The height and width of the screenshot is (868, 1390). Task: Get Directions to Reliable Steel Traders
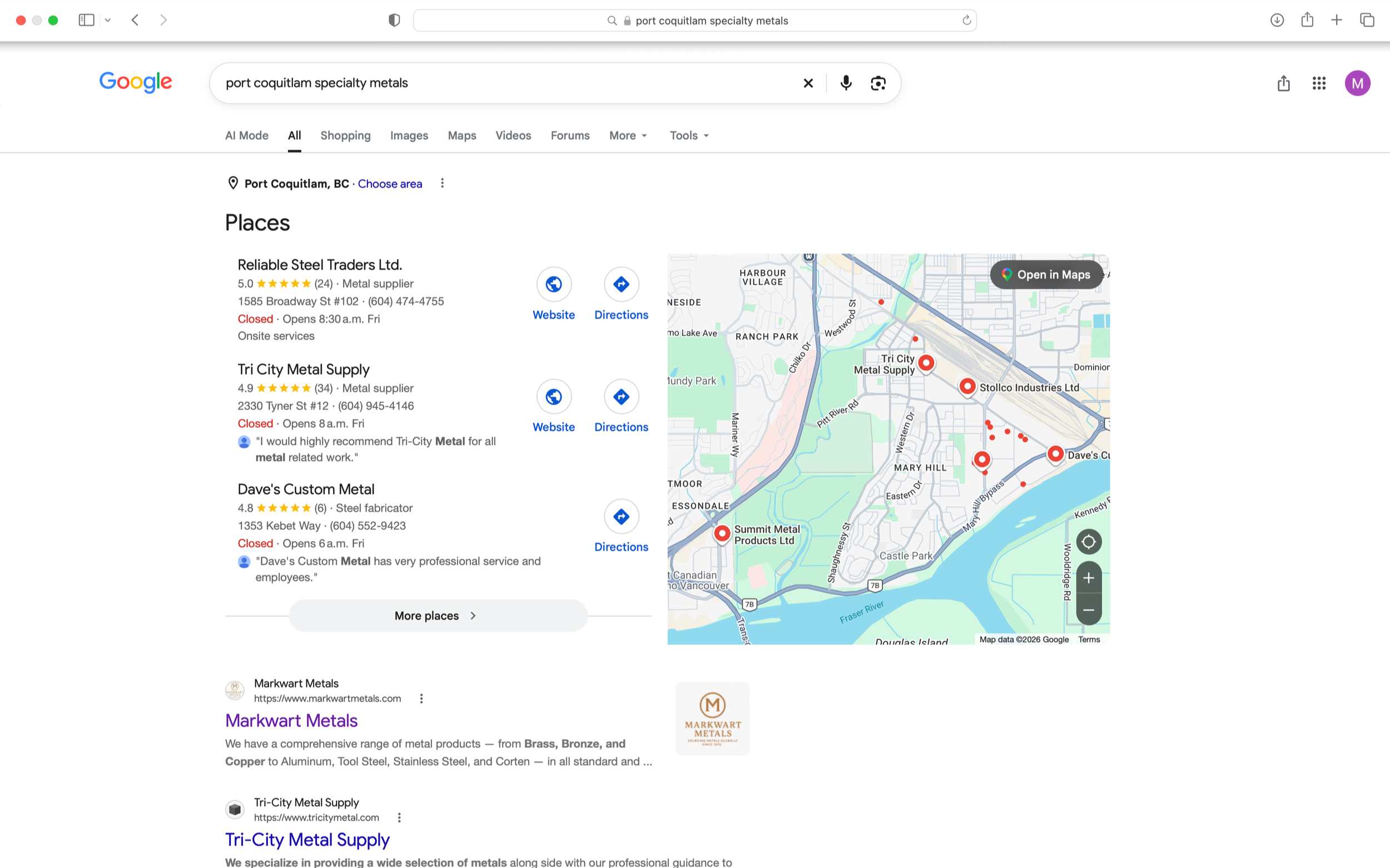(621, 294)
